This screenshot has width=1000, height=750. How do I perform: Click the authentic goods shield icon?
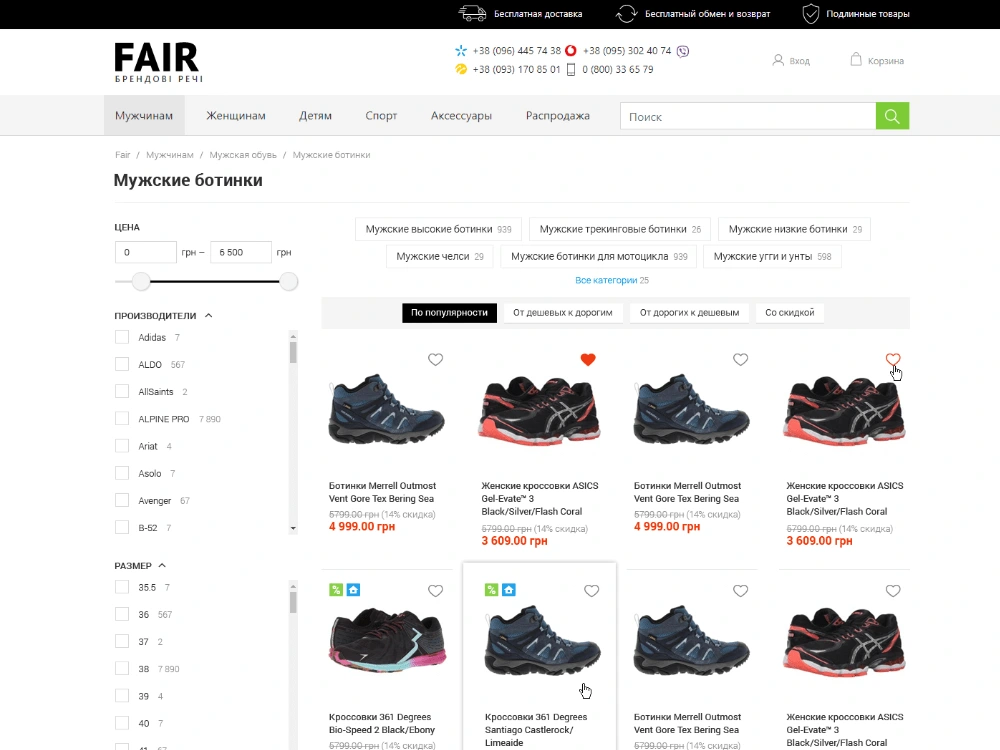click(811, 13)
